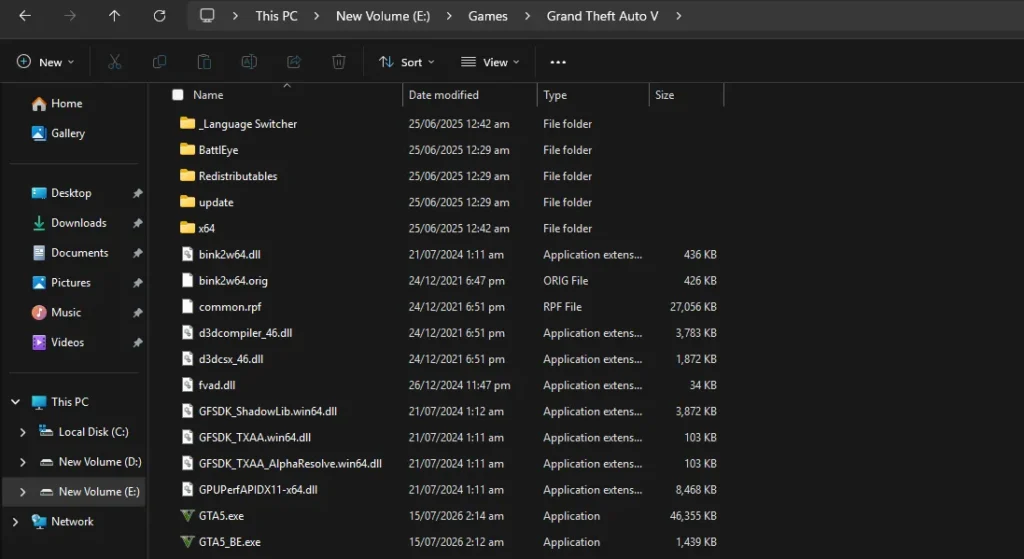Sort by Date modified column header
The height and width of the screenshot is (559, 1024).
pos(443,95)
